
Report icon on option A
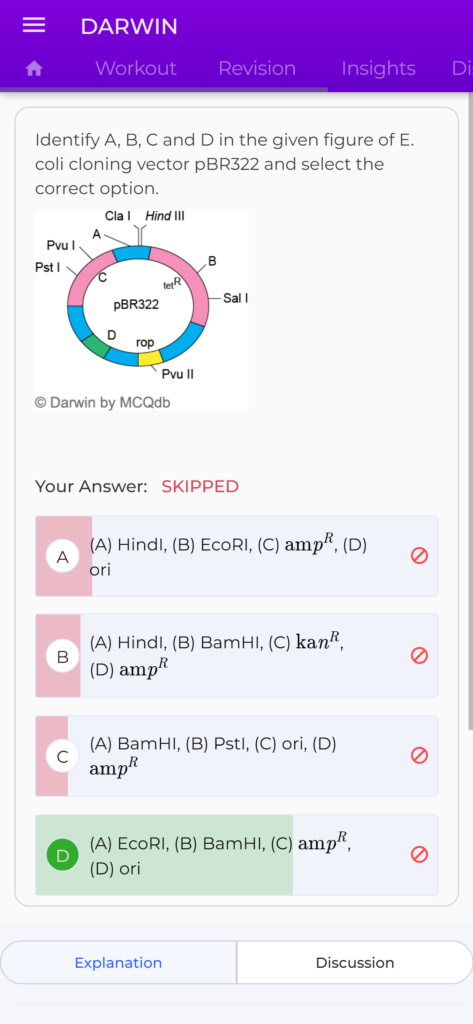click(x=419, y=556)
